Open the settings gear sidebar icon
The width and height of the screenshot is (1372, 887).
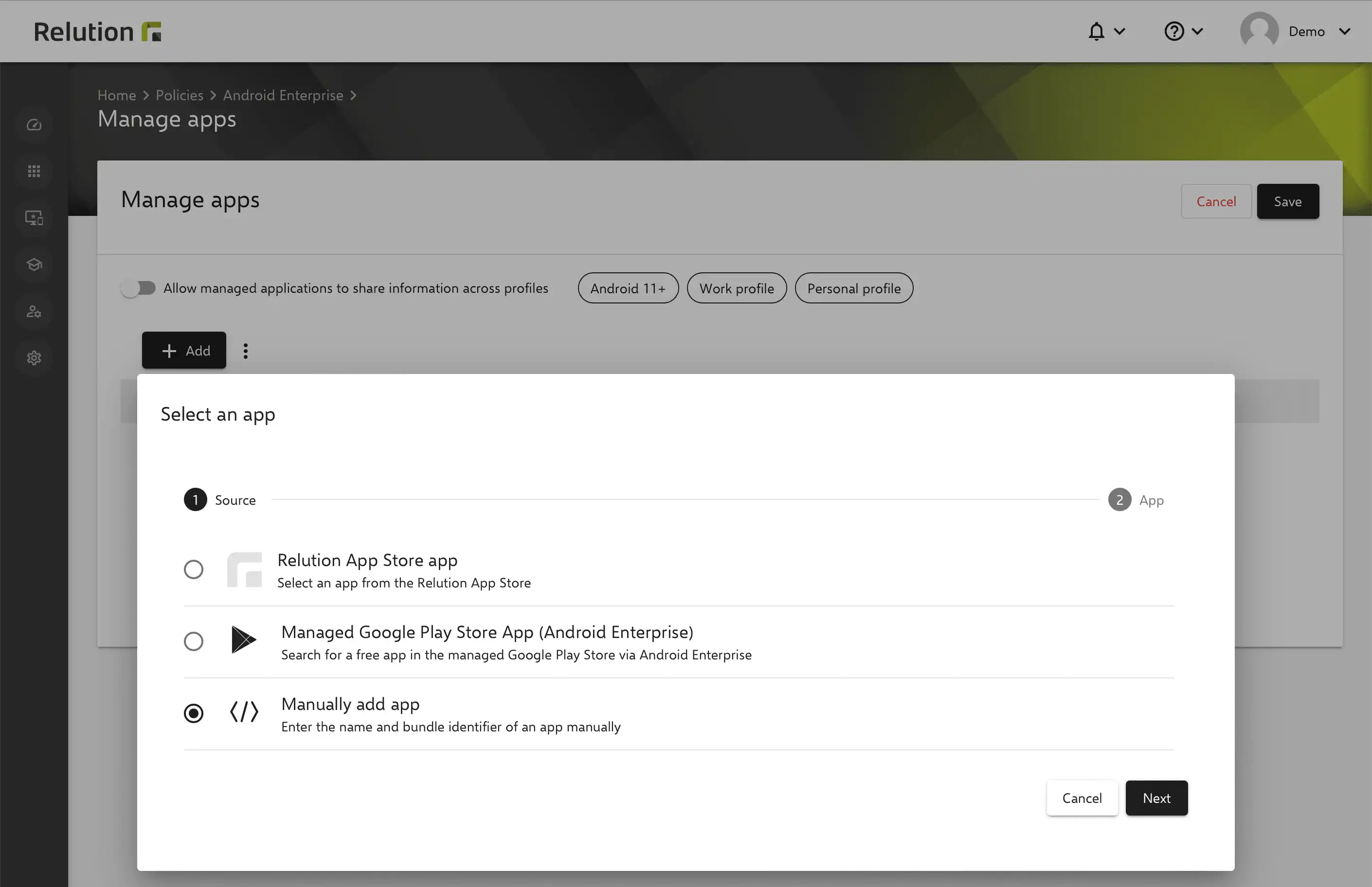tap(34, 358)
